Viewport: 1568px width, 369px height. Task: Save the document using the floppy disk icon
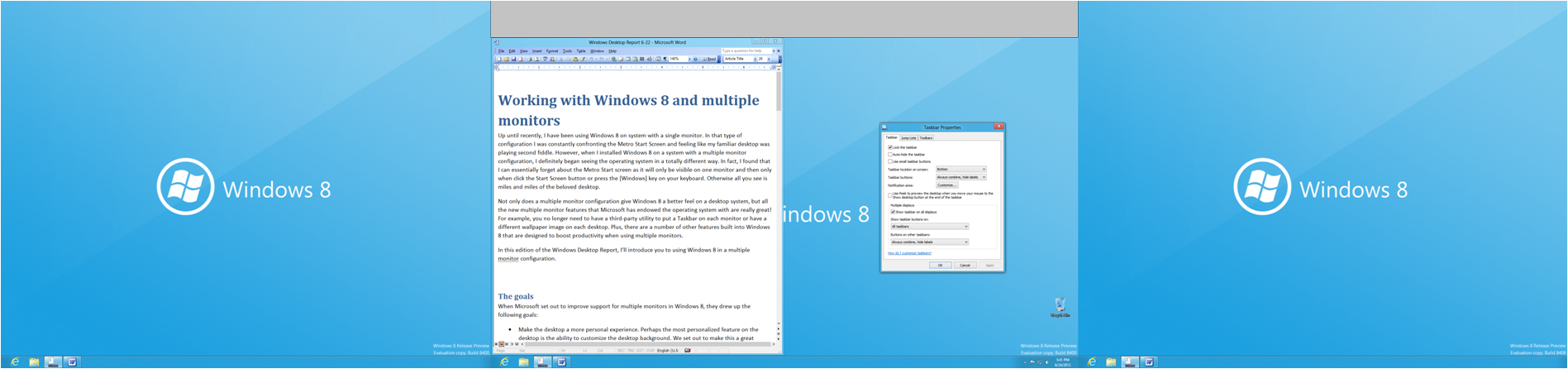click(x=514, y=60)
